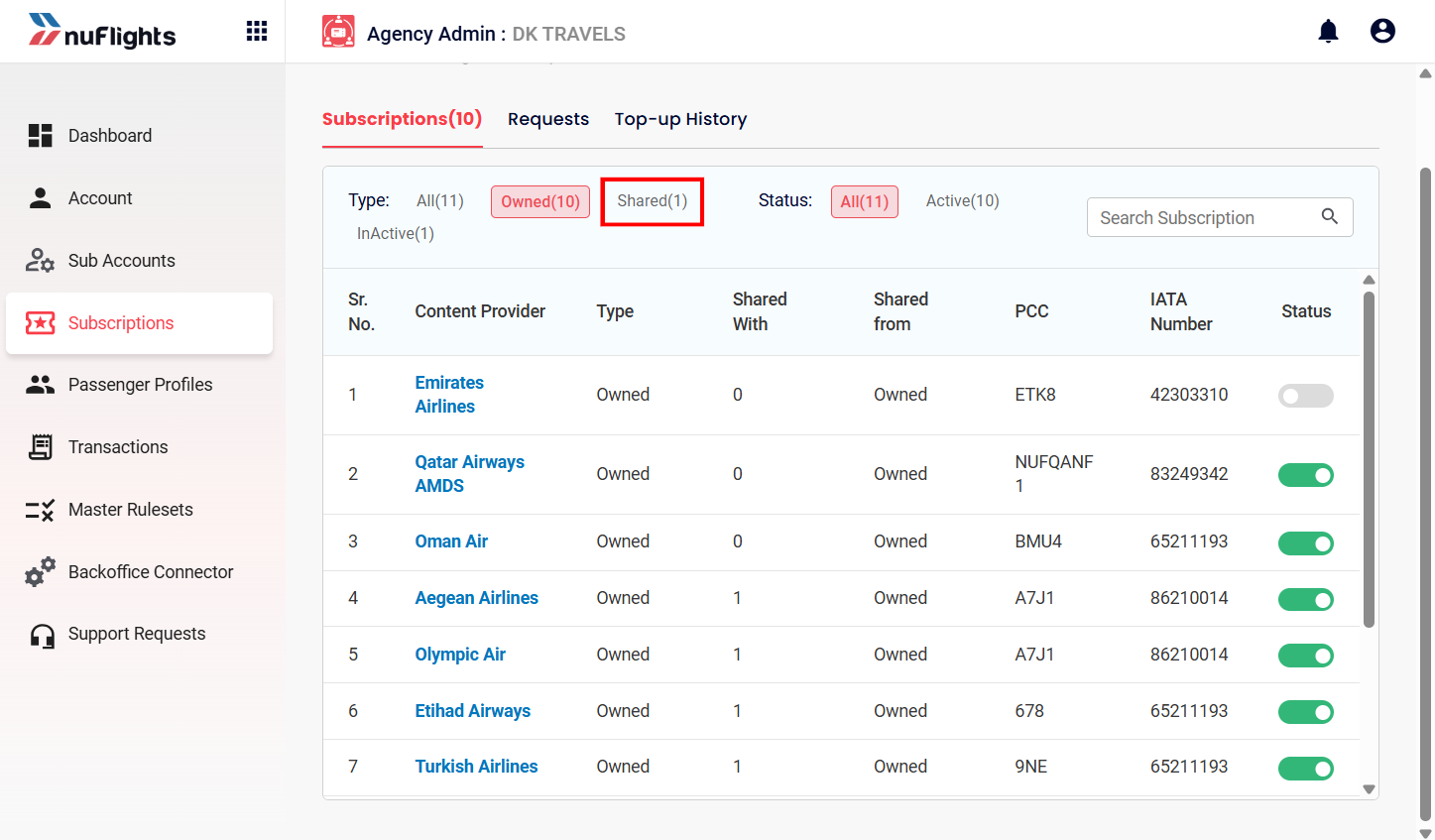Viewport: 1435px width, 840px height.
Task: Toggle Etihad Airways status switch
Action: [x=1306, y=712]
